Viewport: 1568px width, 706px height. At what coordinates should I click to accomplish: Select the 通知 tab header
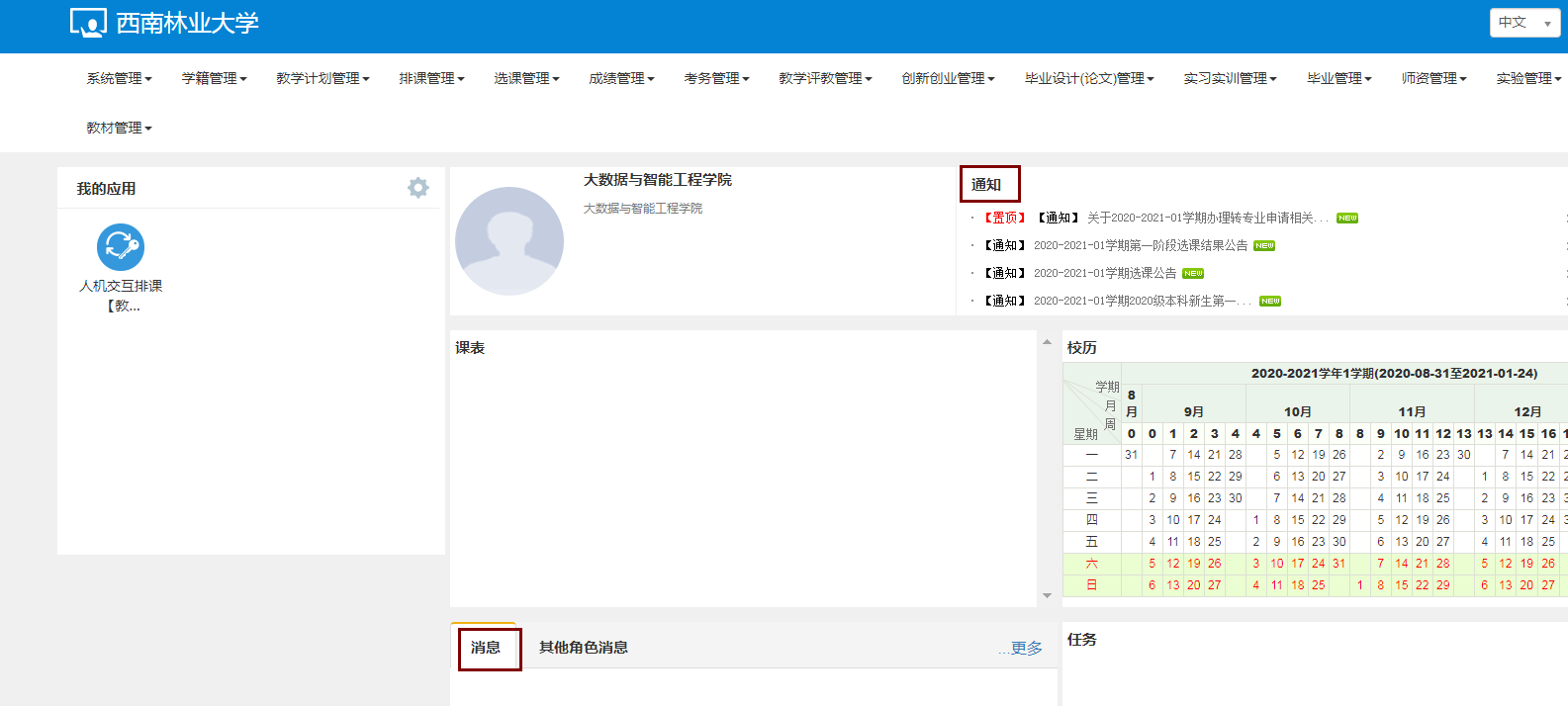coord(986,185)
